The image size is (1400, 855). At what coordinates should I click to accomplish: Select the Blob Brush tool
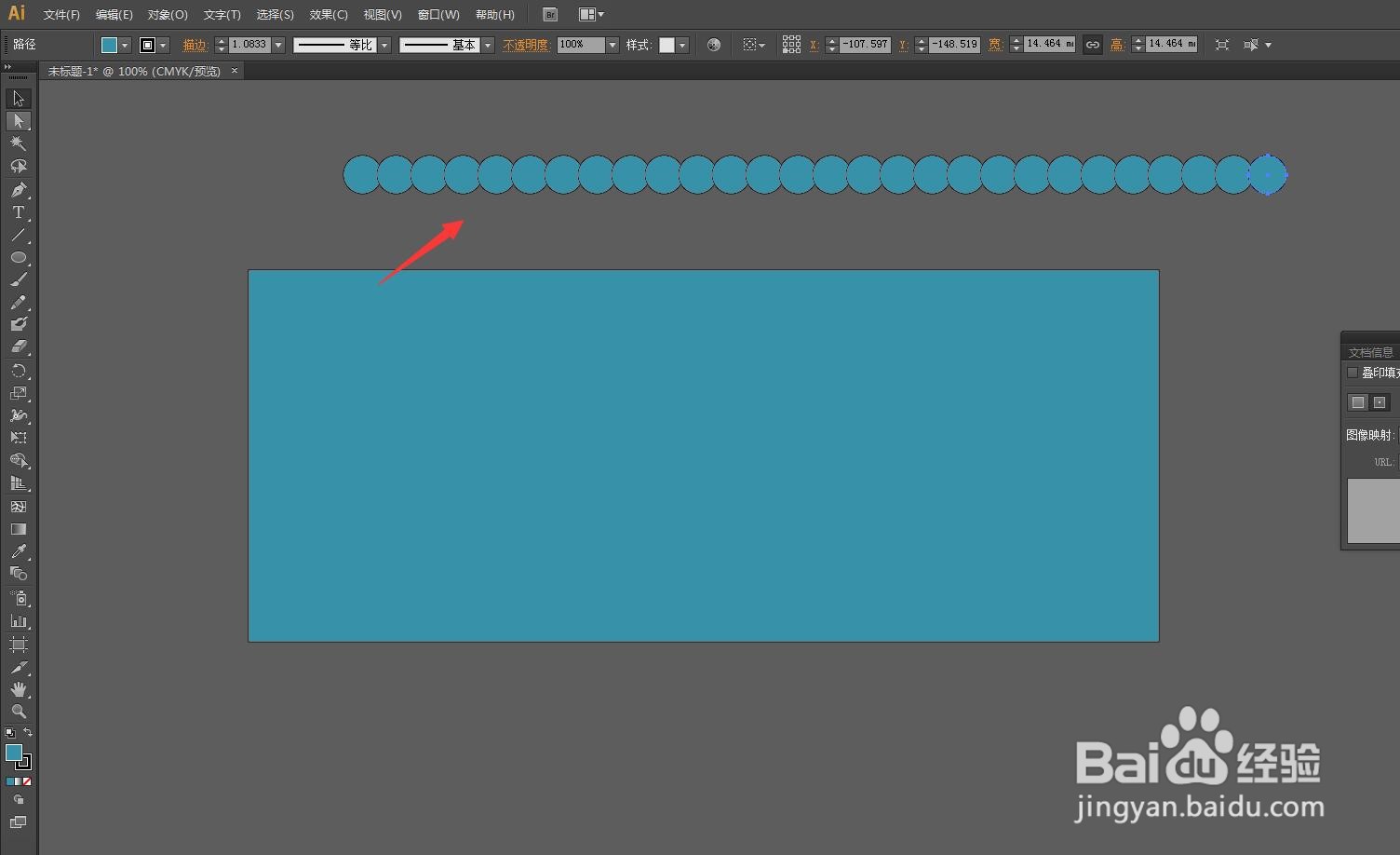[x=19, y=324]
